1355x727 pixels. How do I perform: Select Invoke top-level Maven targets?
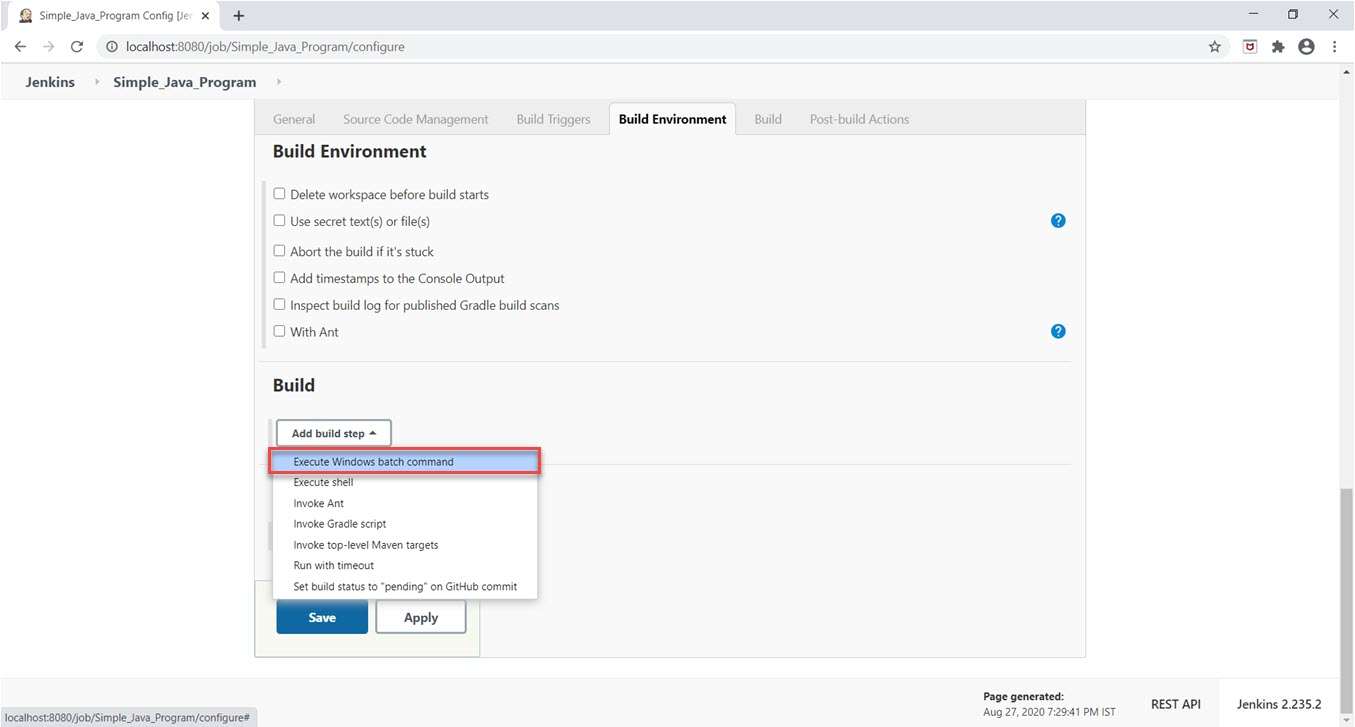pos(404,545)
